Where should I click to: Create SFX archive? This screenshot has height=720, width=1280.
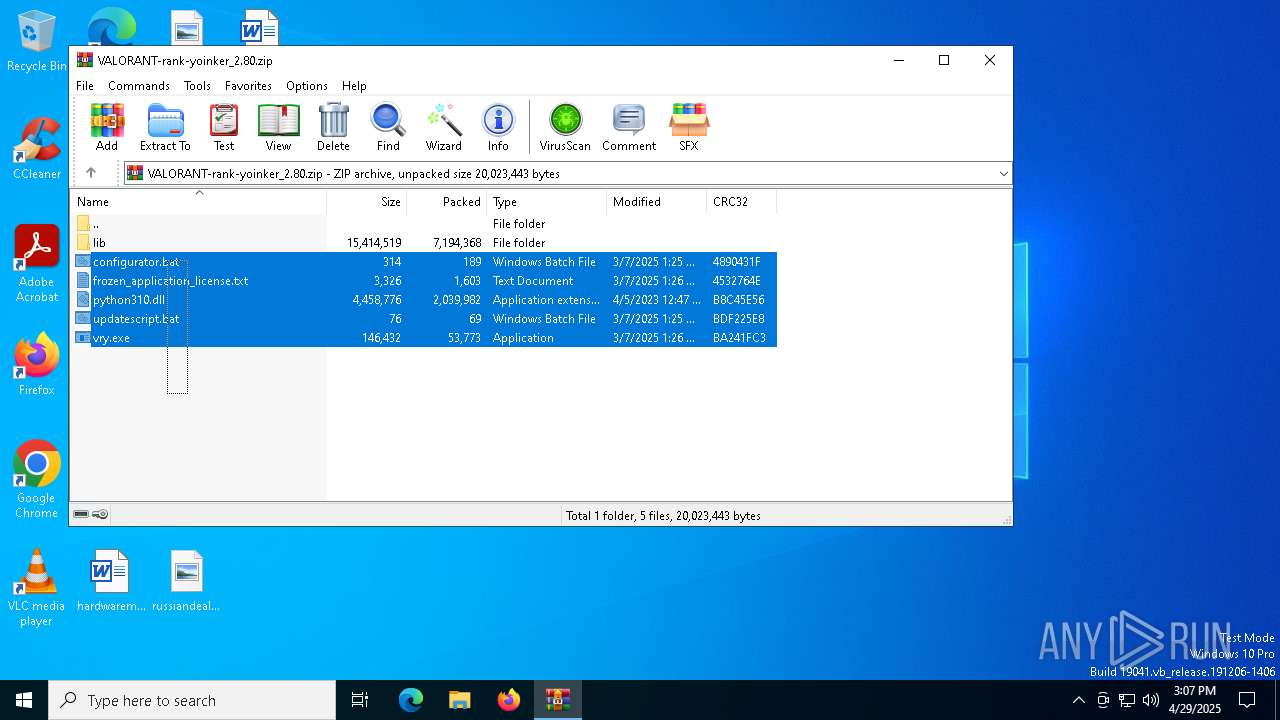[689, 127]
